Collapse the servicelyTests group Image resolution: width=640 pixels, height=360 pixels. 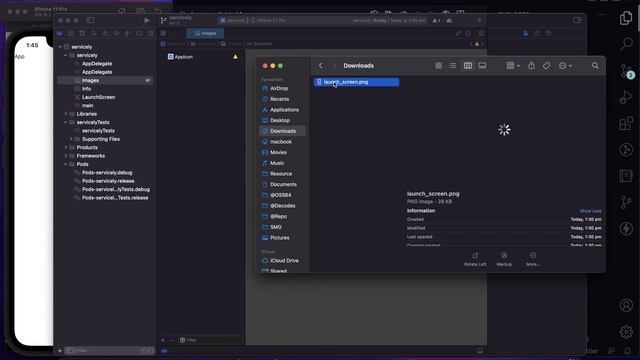(x=66, y=122)
